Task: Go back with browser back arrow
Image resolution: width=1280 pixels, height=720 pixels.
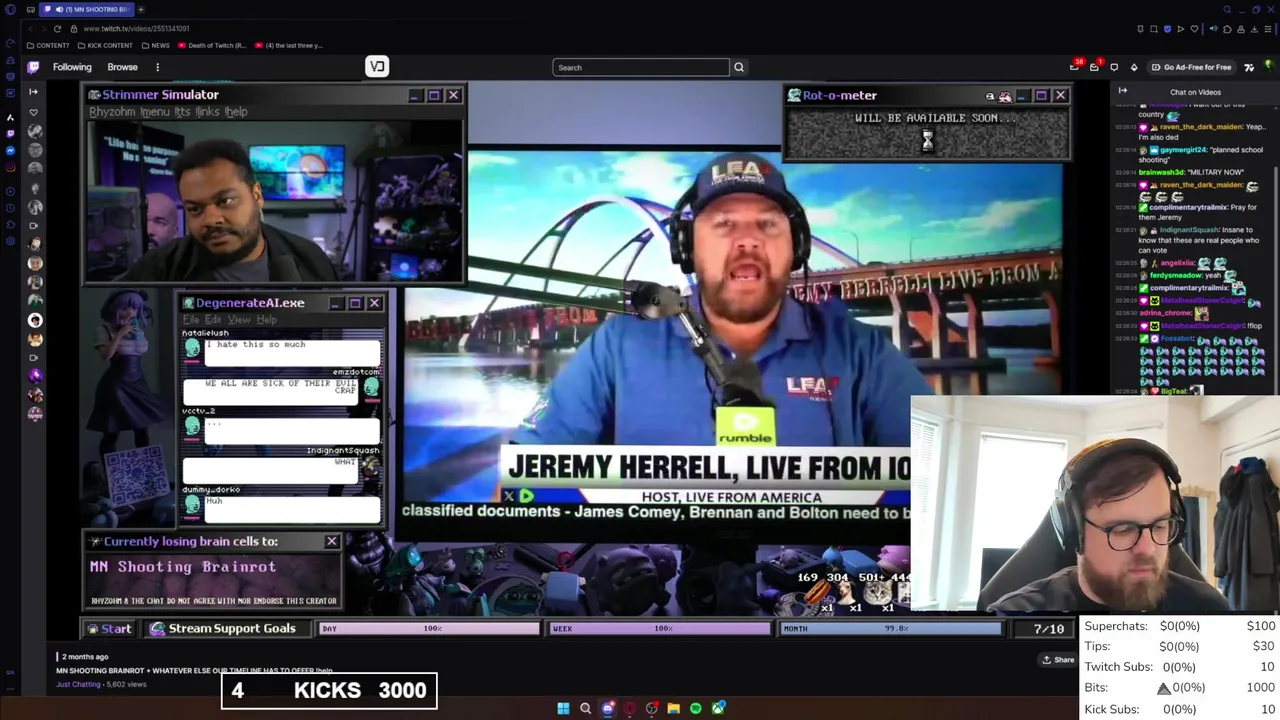Action: [30, 28]
